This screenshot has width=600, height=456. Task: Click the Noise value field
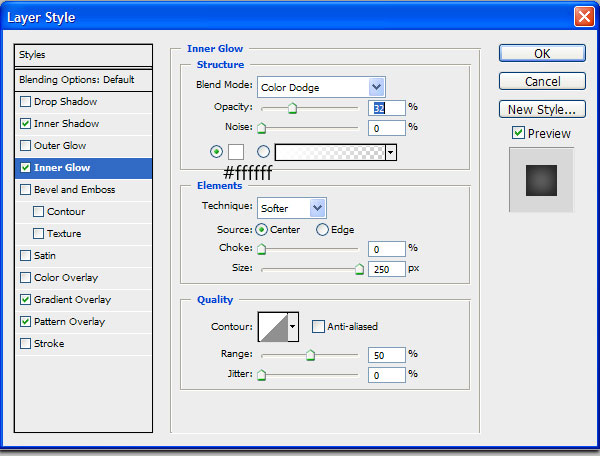tap(386, 128)
